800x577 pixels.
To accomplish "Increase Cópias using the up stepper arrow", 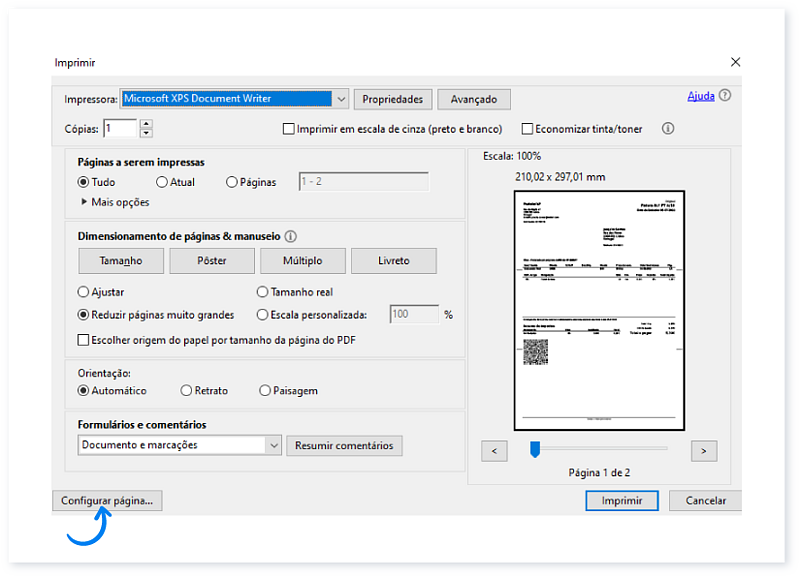I will (x=146, y=124).
